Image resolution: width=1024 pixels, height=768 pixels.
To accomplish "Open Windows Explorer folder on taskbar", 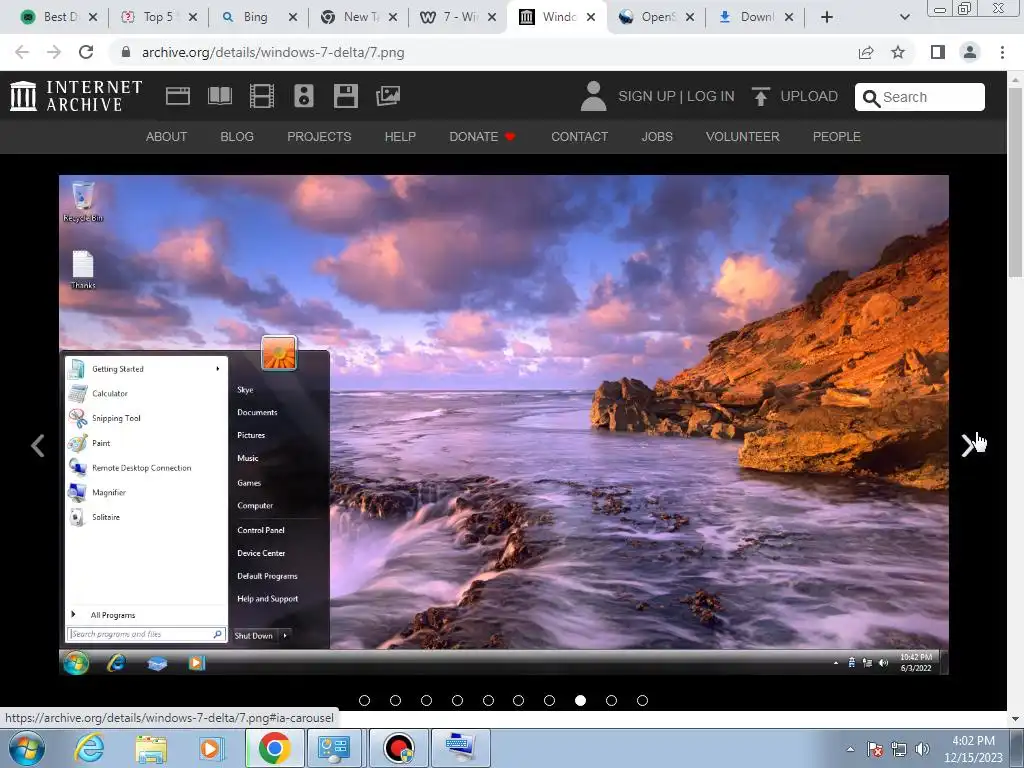I will pos(151,748).
